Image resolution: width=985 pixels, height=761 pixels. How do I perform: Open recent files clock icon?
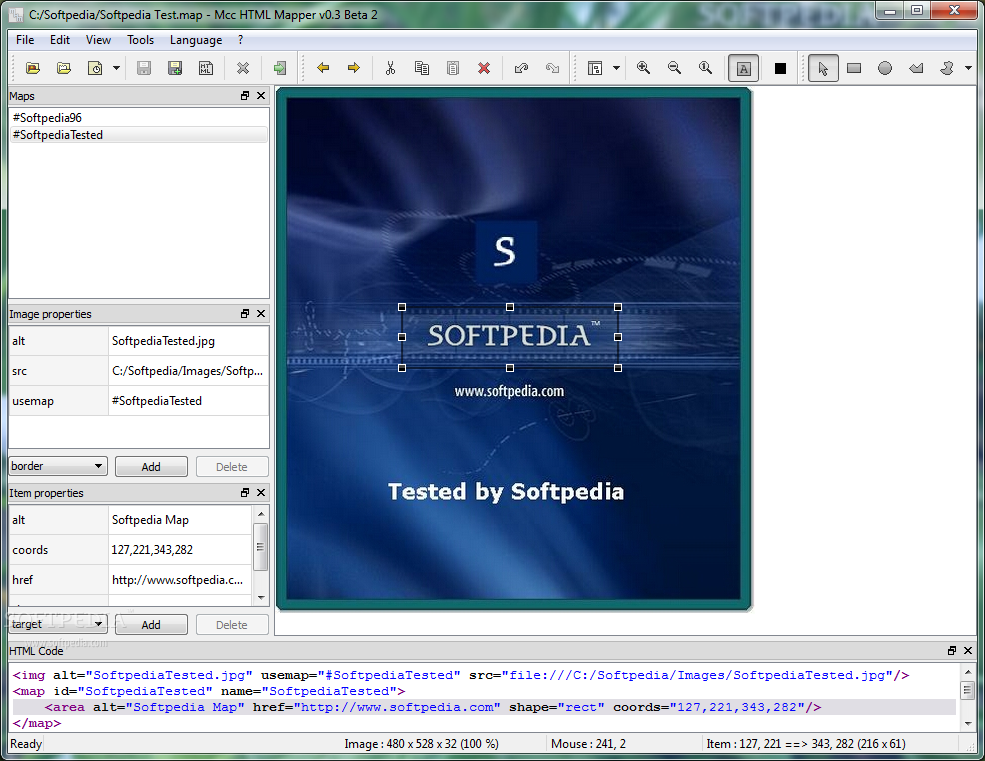pos(95,68)
